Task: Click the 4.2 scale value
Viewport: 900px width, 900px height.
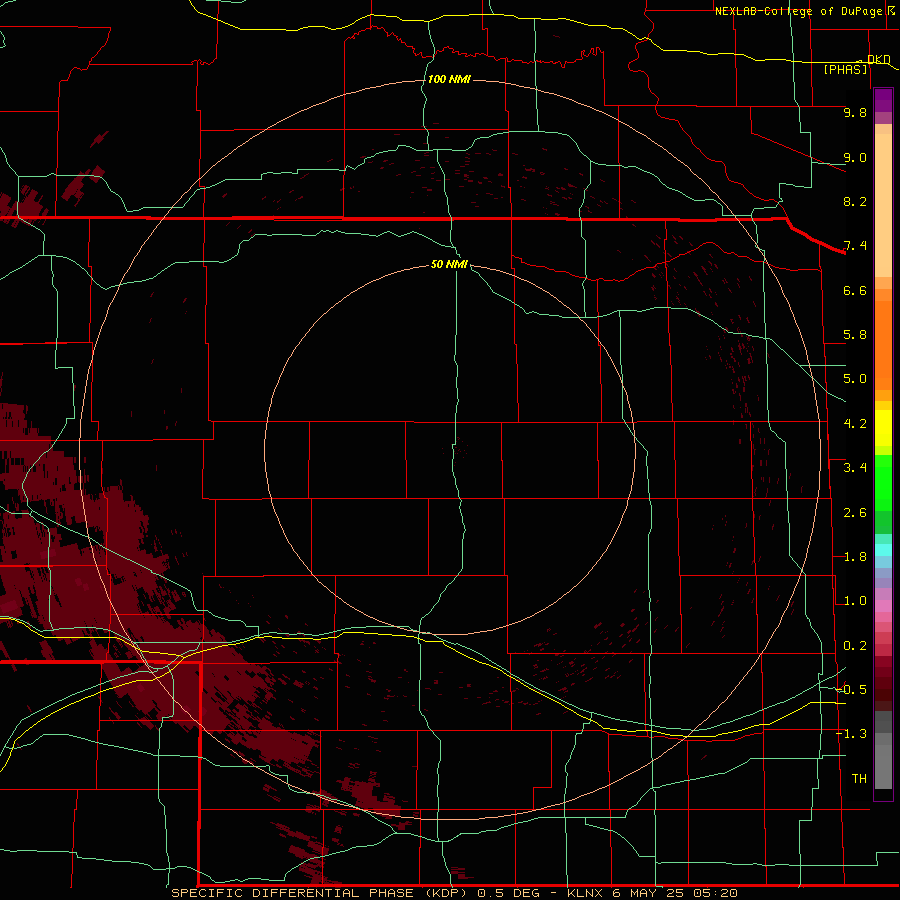Action: coord(855,424)
